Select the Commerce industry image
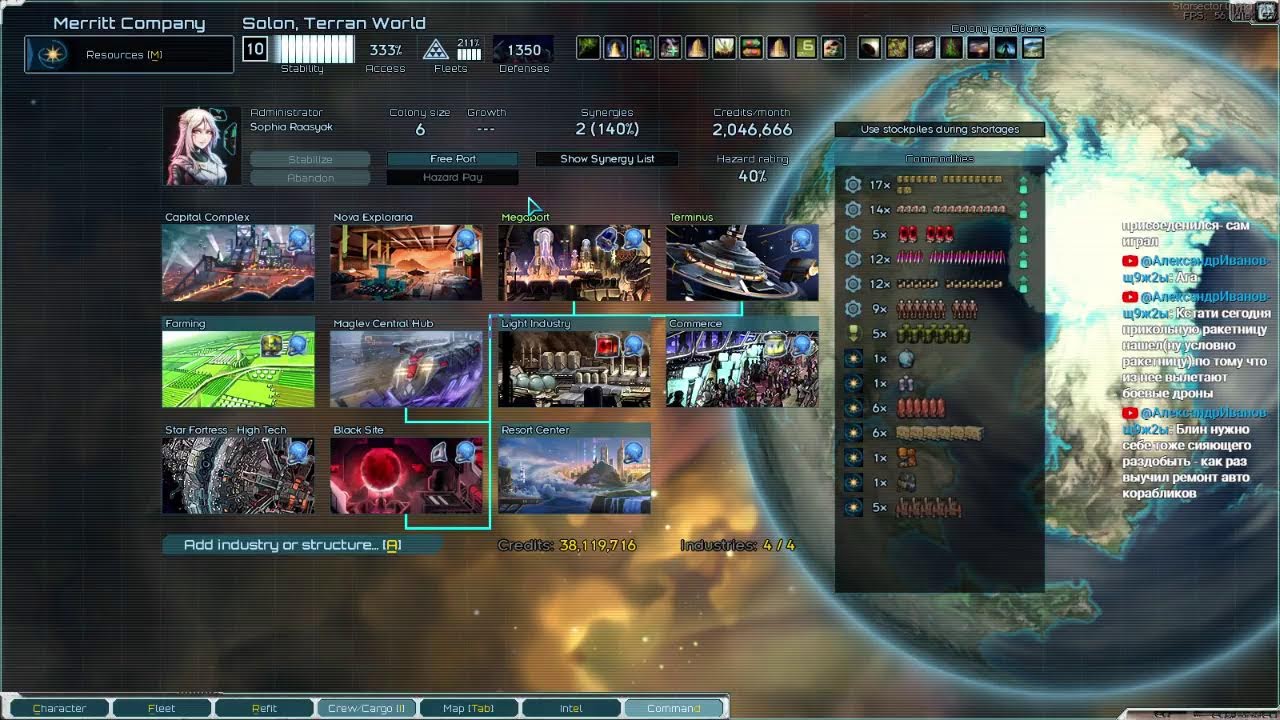1280x720 pixels. (x=742, y=369)
